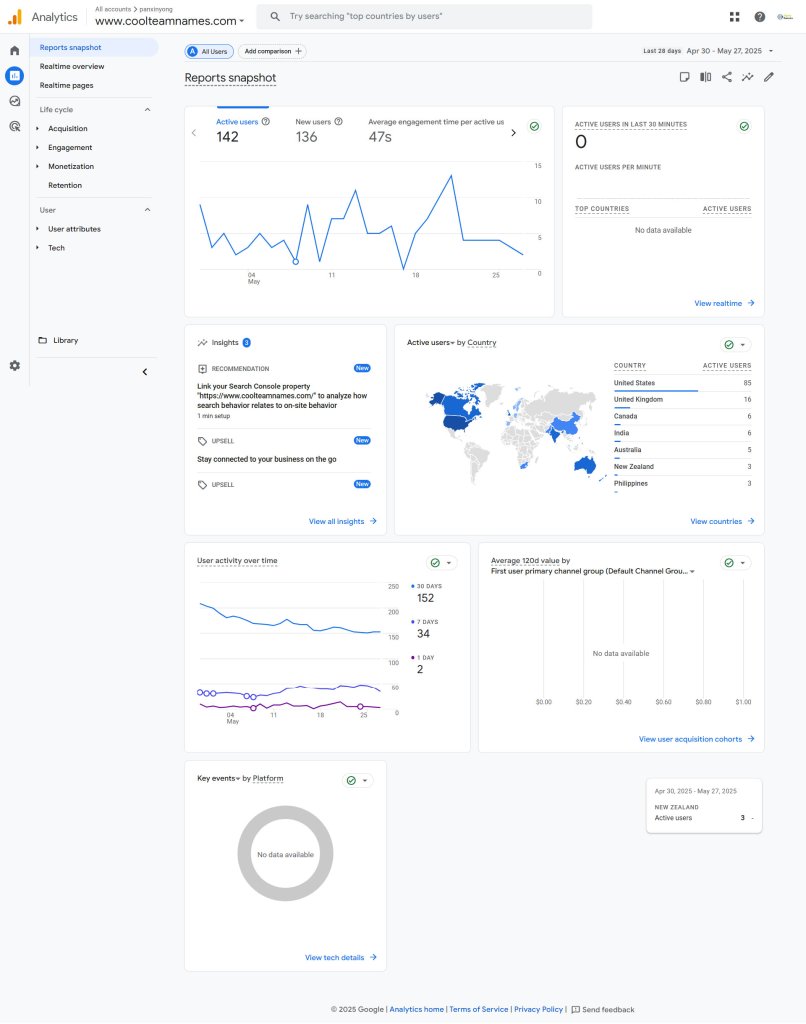Viewport: 806px width, 1024px height.
Task: Open Realtime overview report
Action: 72,67
